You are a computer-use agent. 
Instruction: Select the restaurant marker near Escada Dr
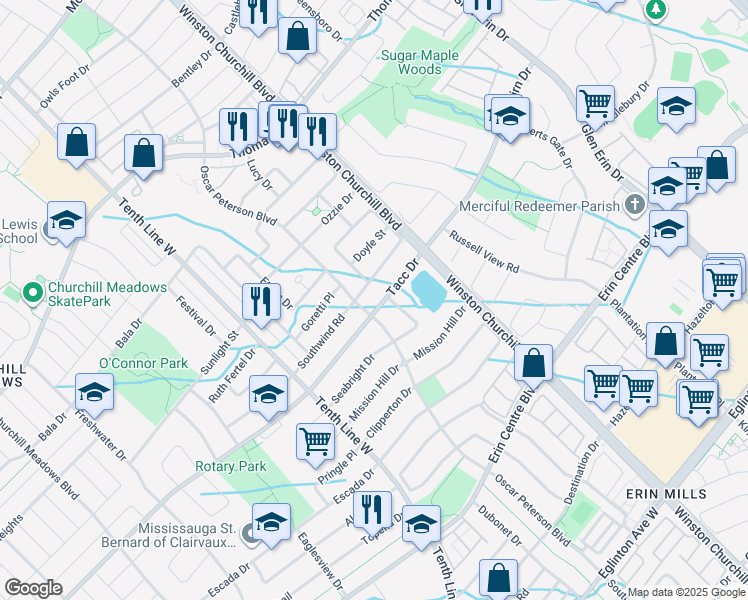(373, 515)
